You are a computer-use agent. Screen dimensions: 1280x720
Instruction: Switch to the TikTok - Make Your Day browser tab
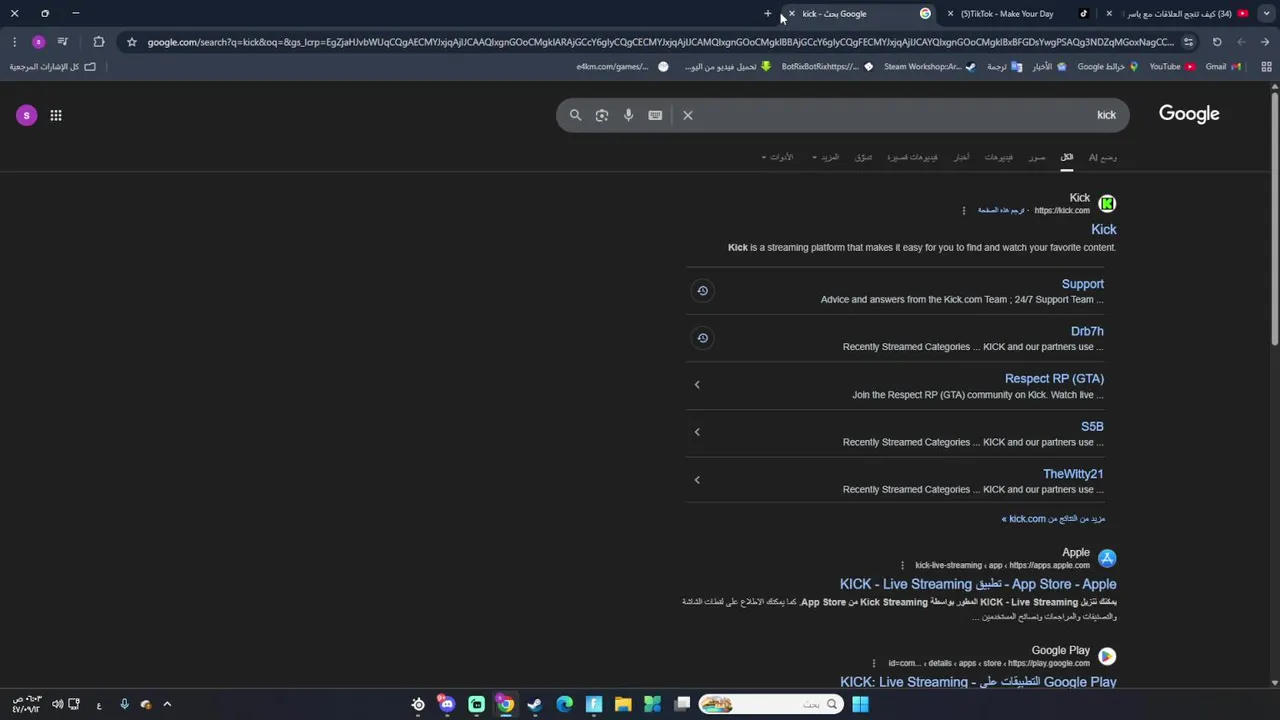1020,14
